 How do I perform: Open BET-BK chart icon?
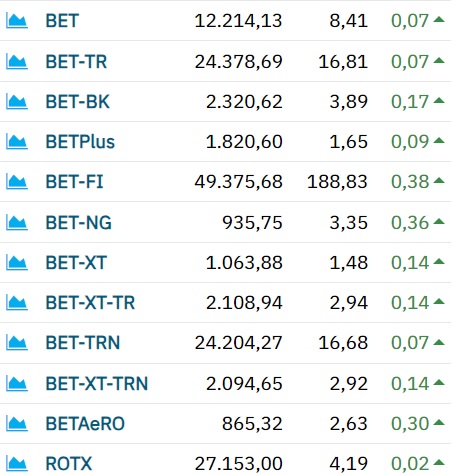click(17, 102)
